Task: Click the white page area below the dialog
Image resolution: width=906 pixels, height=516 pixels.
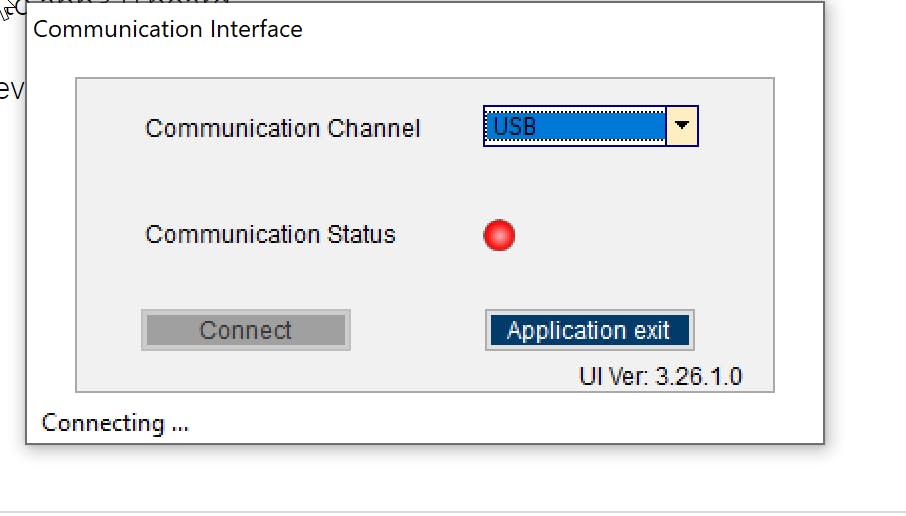Action: [x=450, y=478]
